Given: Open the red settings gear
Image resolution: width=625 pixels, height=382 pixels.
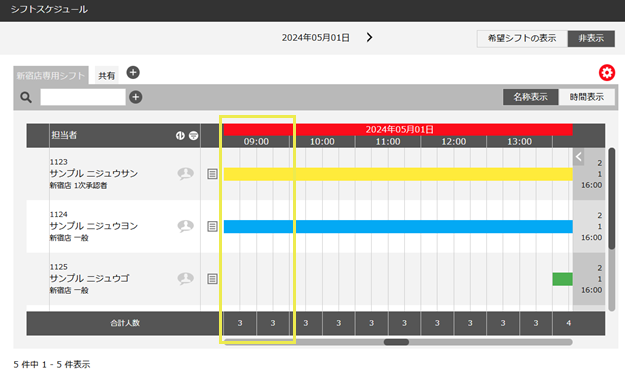Looking at the screenshot, I should (607, 73).
